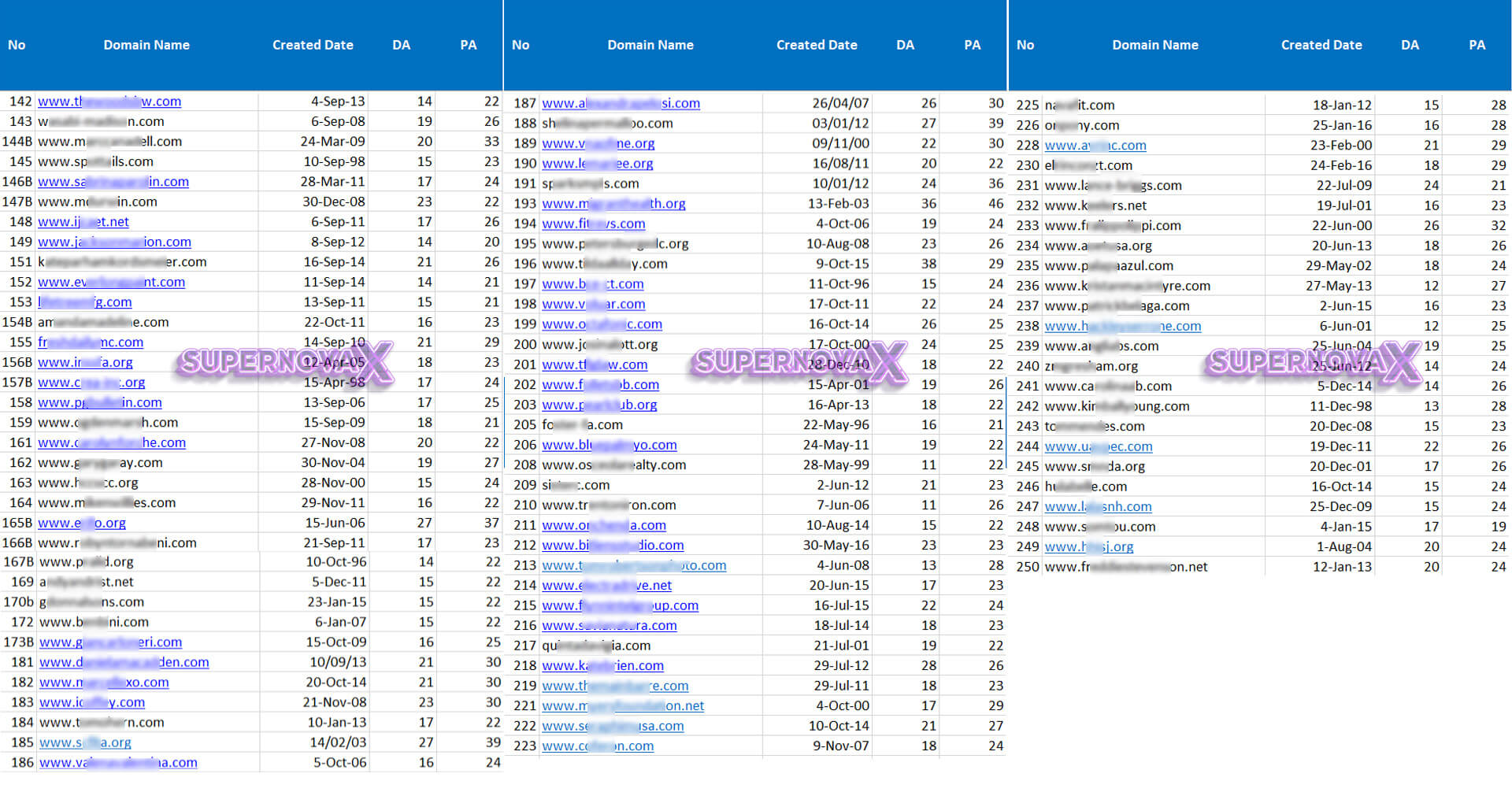
Task: Open row 221 link ending on.net
Action: 623,706
